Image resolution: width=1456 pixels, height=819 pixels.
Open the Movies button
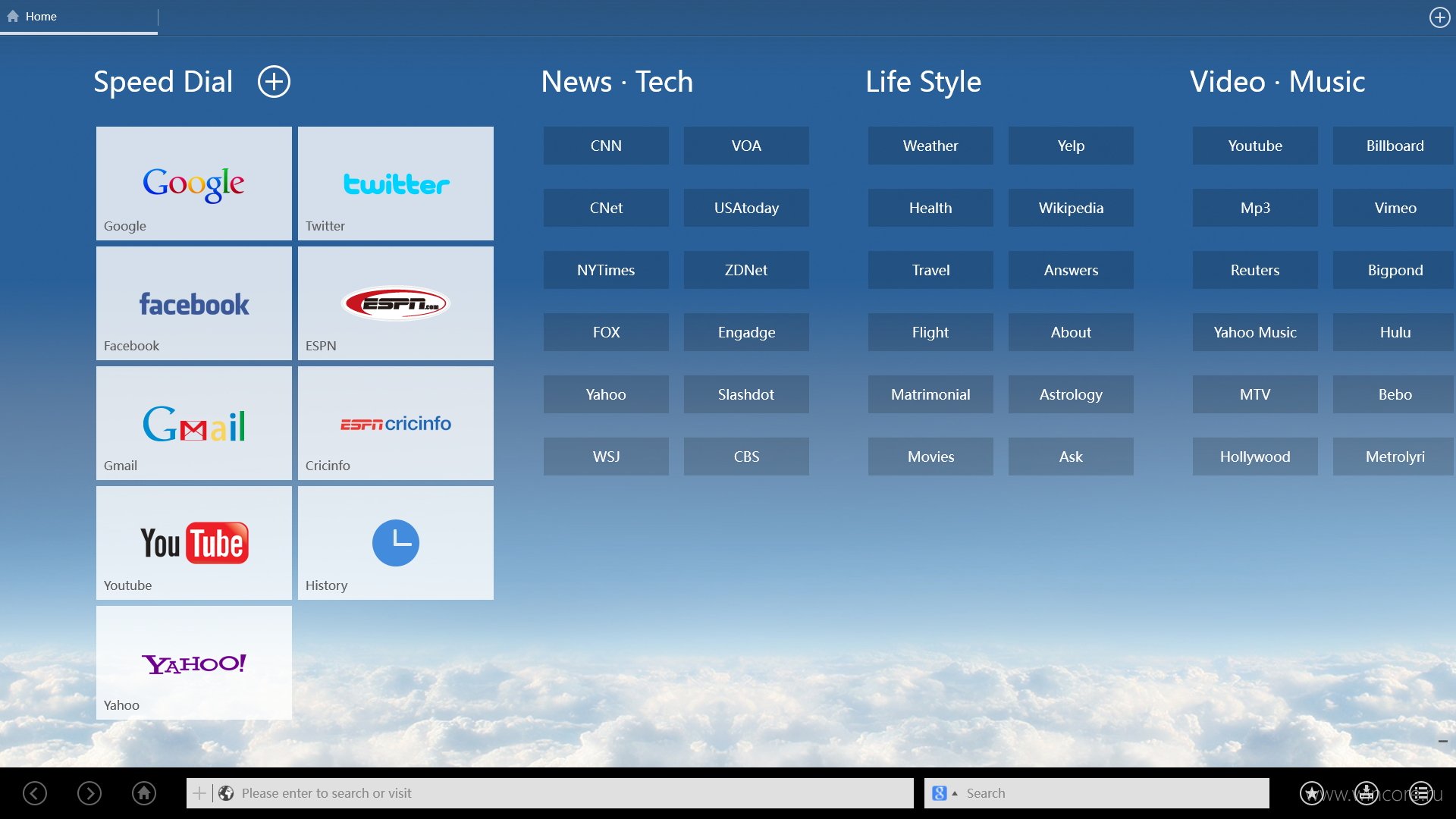click(930, 457)
